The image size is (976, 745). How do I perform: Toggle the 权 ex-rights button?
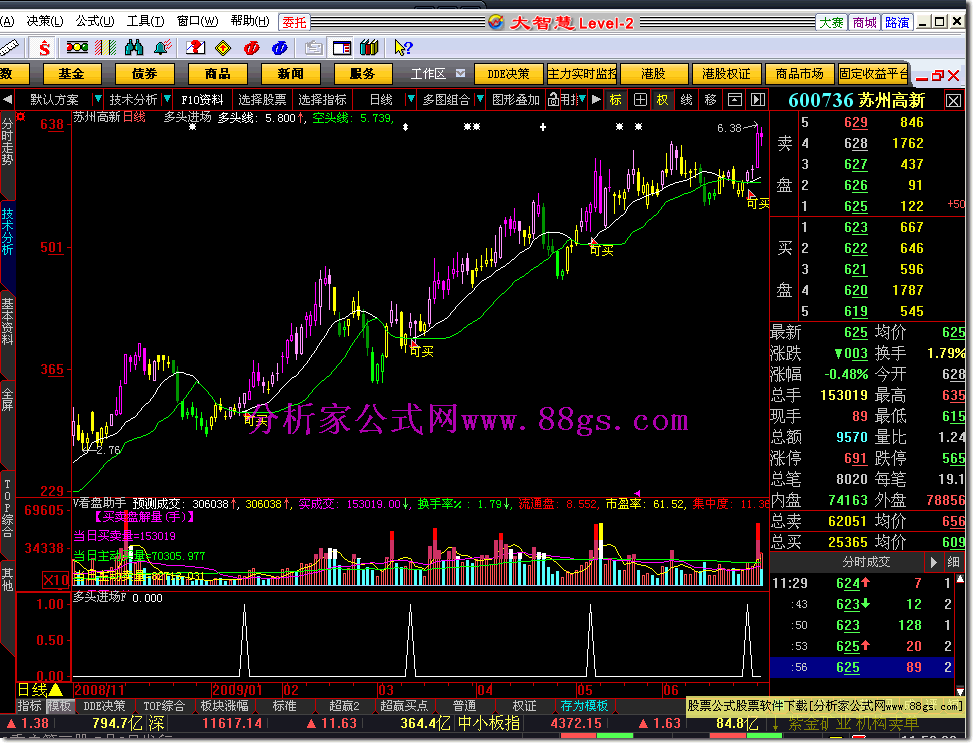coord(662,100)
